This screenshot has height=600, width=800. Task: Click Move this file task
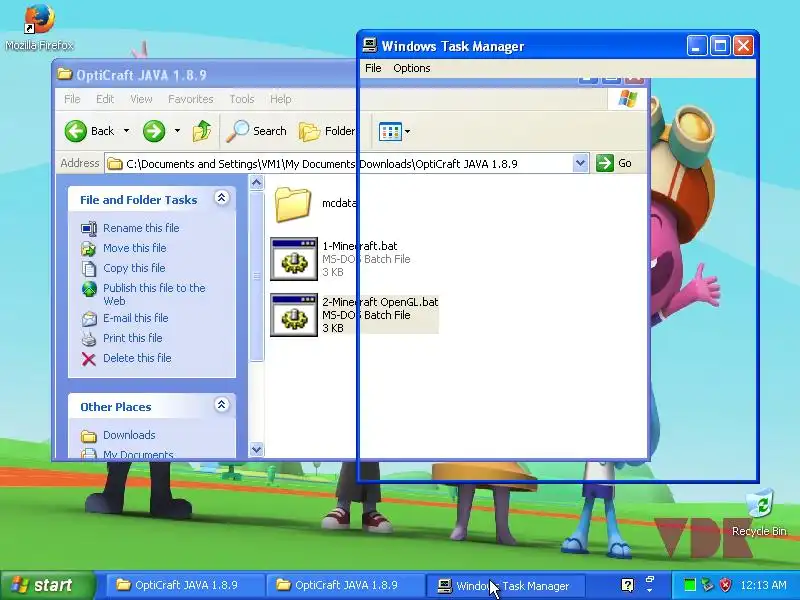pos(135,248)
